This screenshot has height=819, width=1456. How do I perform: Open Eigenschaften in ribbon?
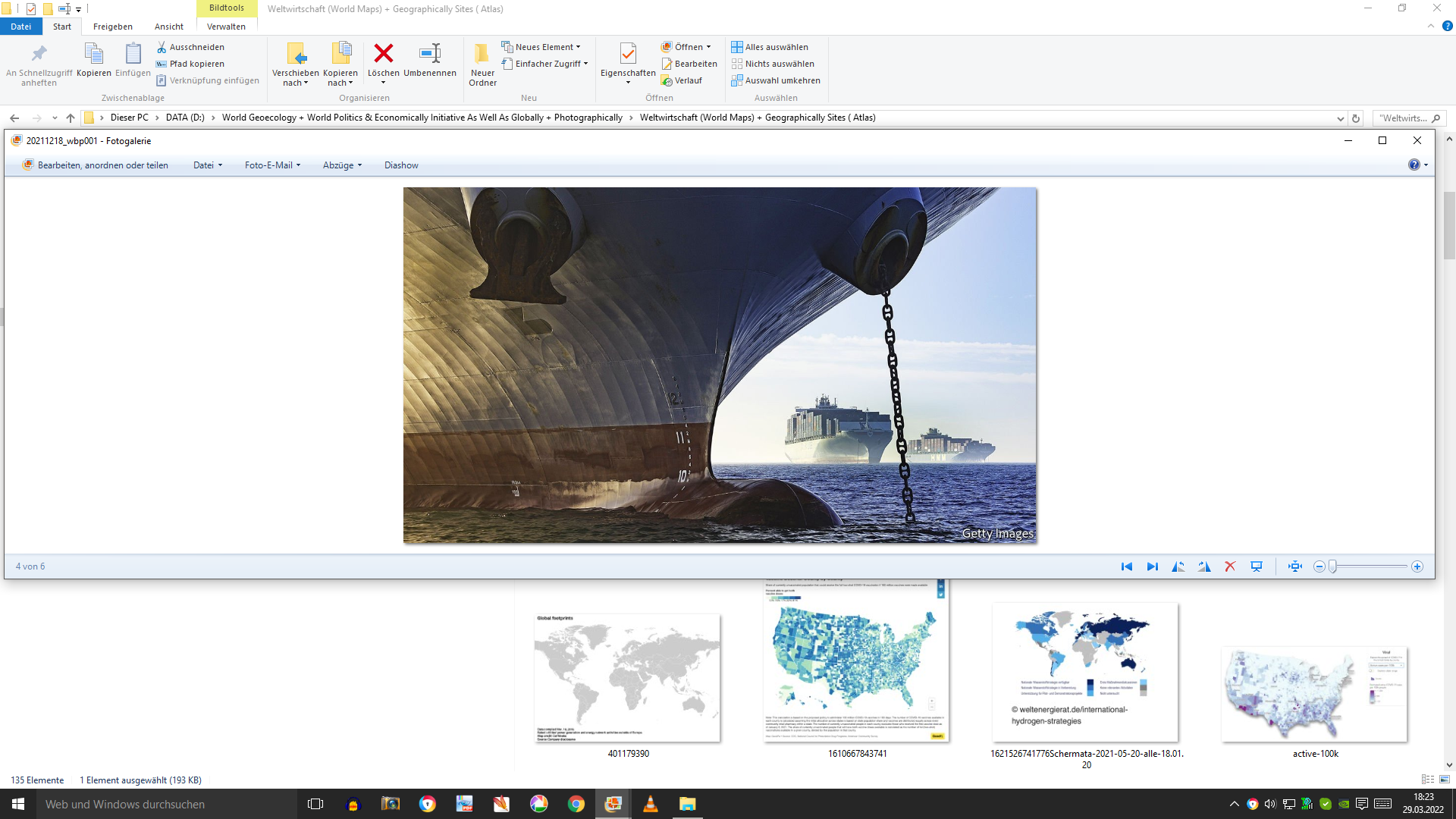[x=628, y=63]
